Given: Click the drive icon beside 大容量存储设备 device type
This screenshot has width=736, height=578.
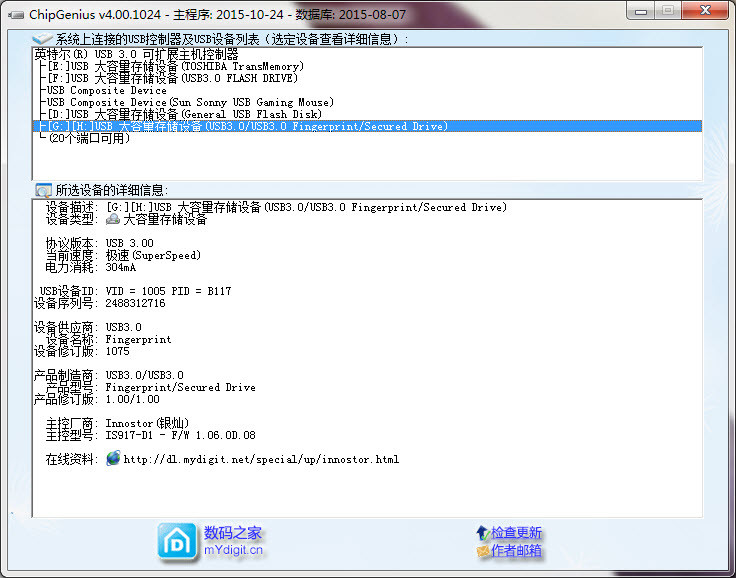Looking at the screenshot, I should pos(113,220).
